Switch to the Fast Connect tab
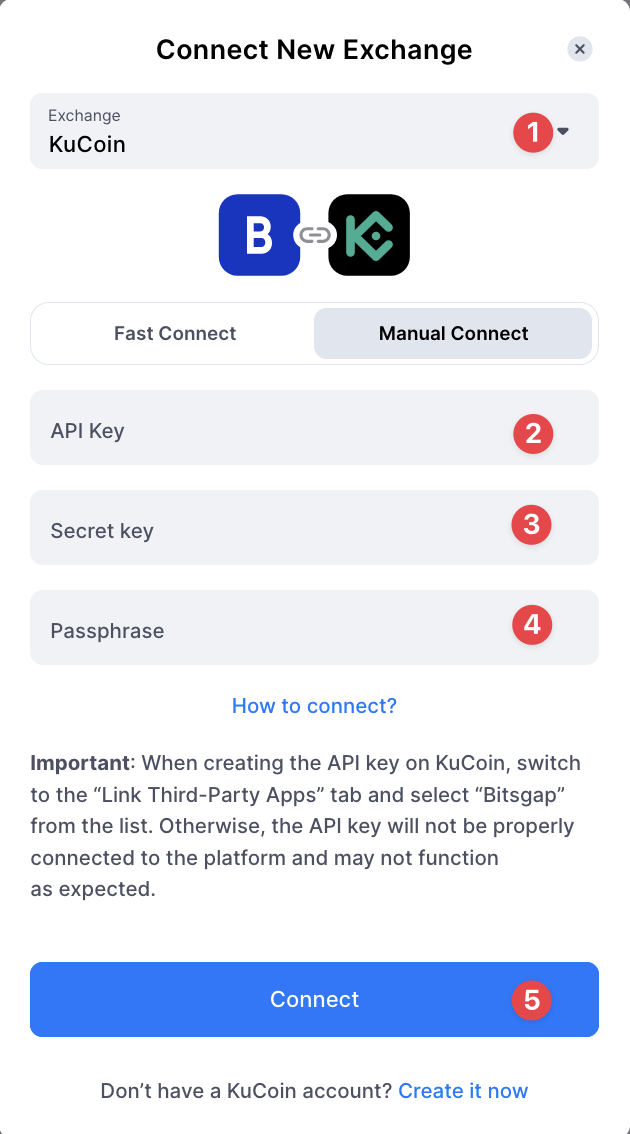Image resolution: width=630 pixels, height=1134 pixels. (x=175, y=334)
